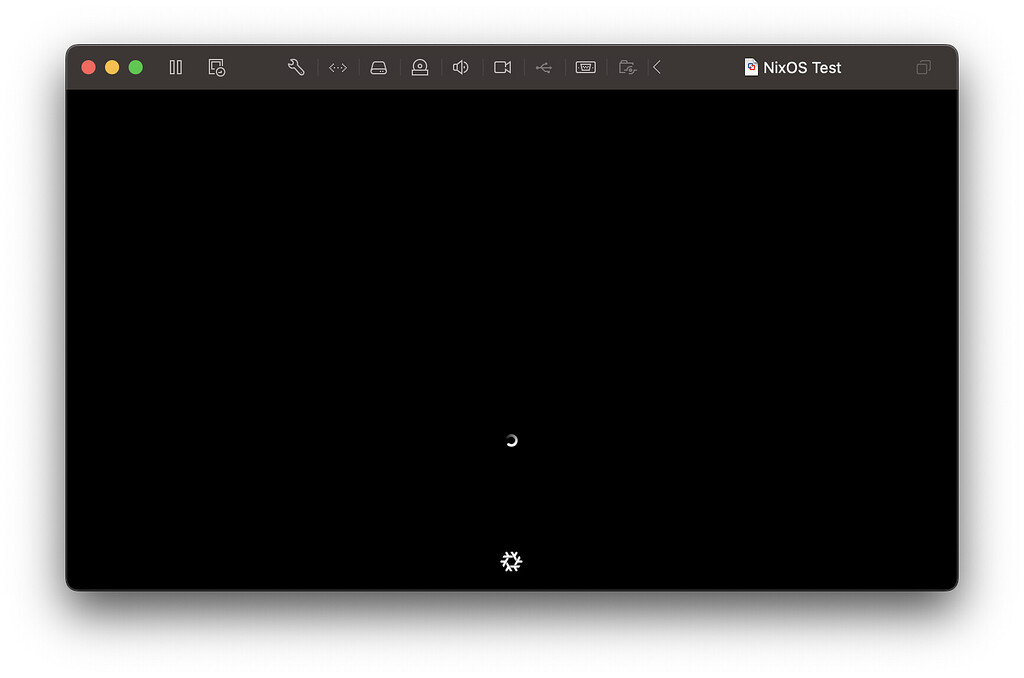1024x678 pixels.
Task: Select the NixOS Test window title
Action: click(x=800, y=67)
